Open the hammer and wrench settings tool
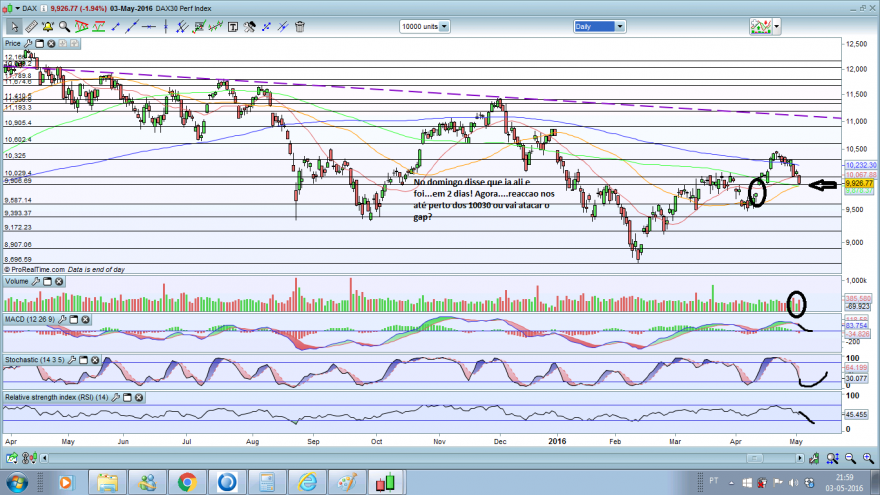Image resolution: width=880 pixels, height=495 pixels. click(249, 26)
